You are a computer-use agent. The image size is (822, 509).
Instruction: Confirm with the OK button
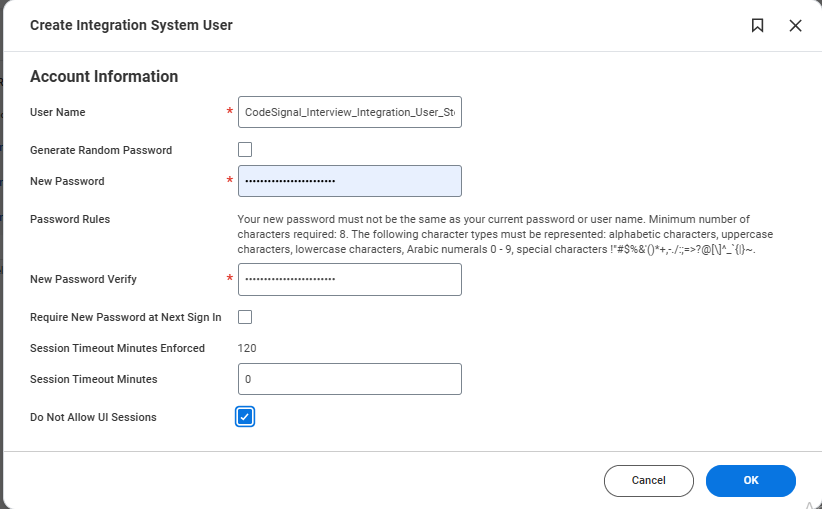click(x=751, y=481)
